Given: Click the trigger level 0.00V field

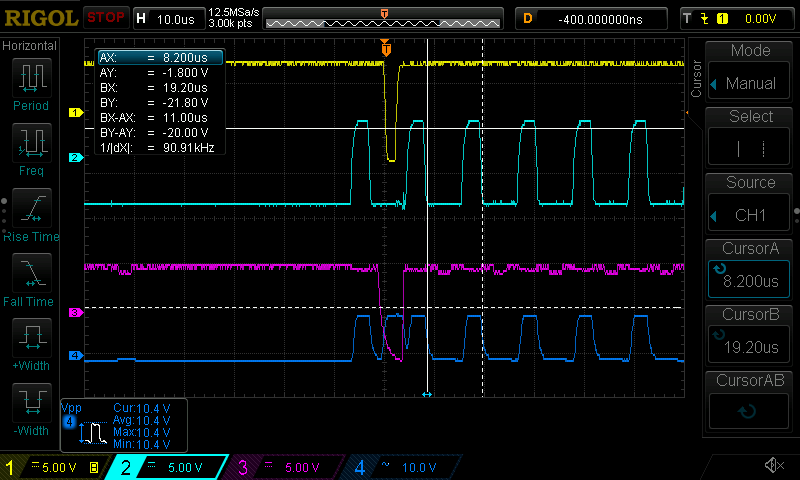Looking at the screenshot, I should (x=760, y=19).
